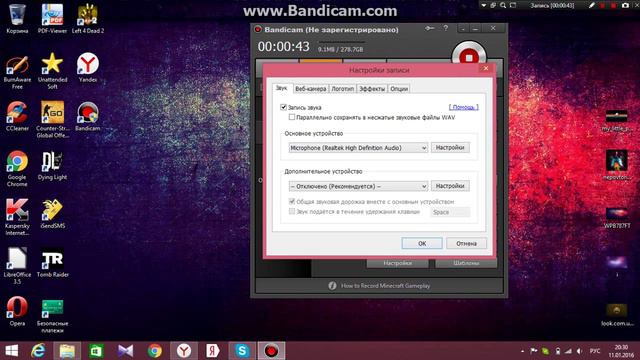
Task: Click the key icon in Bandicam title bar
Action: [x=429, y=28]
